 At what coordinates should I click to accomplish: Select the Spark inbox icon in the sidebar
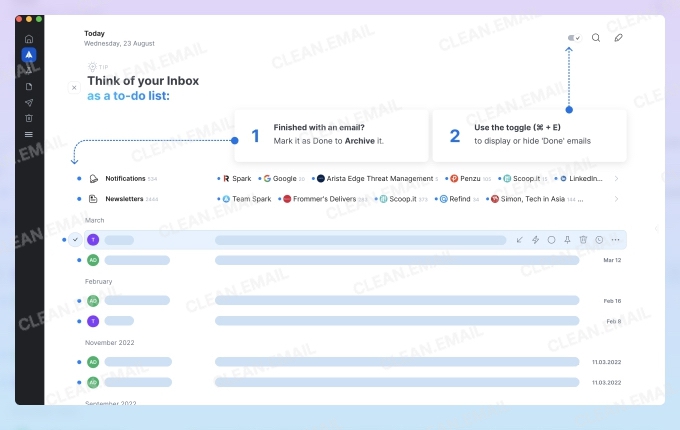tap(29, 55)
